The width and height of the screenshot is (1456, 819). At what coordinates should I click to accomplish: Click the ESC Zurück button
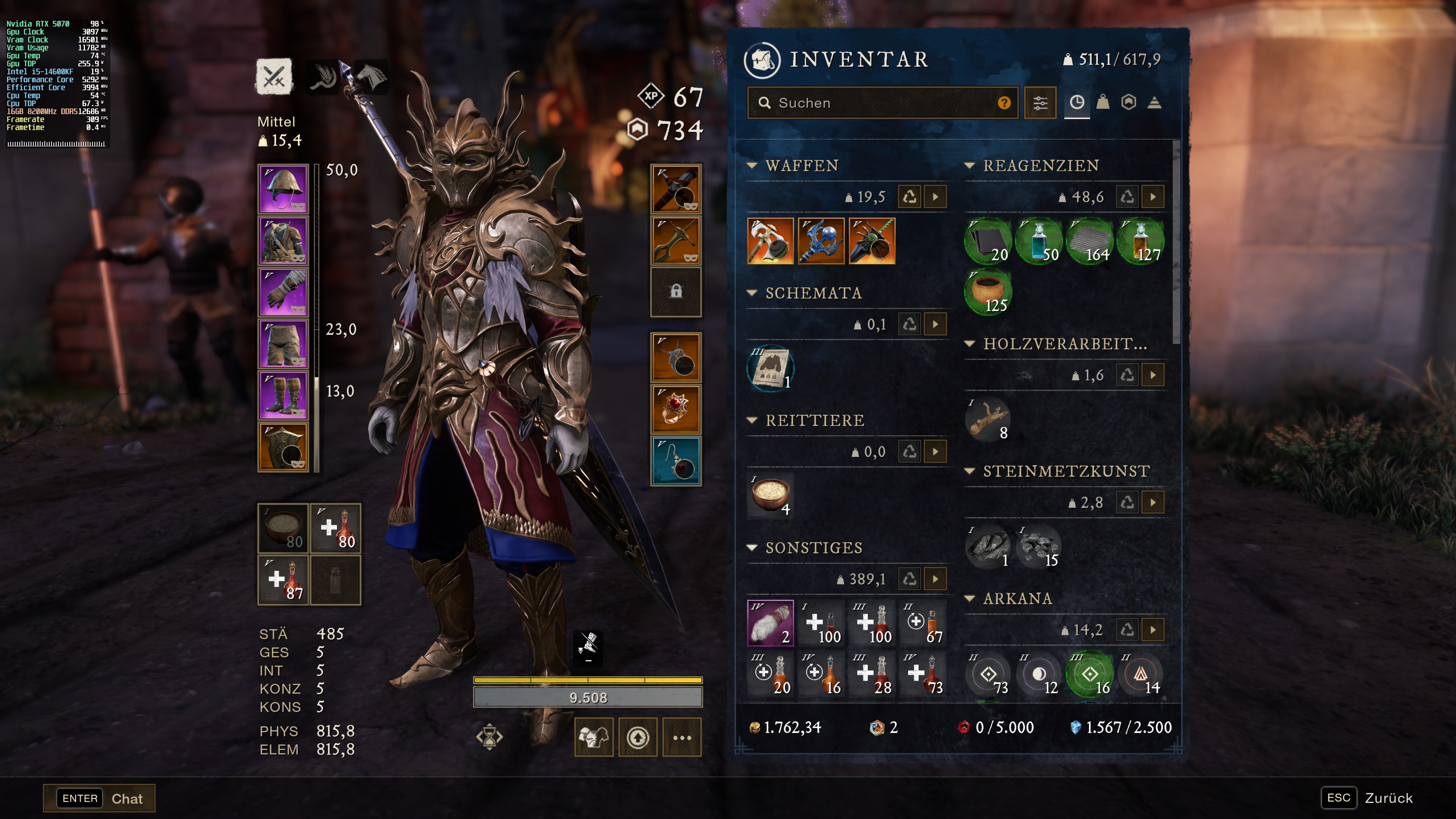tap(1367, 797)
